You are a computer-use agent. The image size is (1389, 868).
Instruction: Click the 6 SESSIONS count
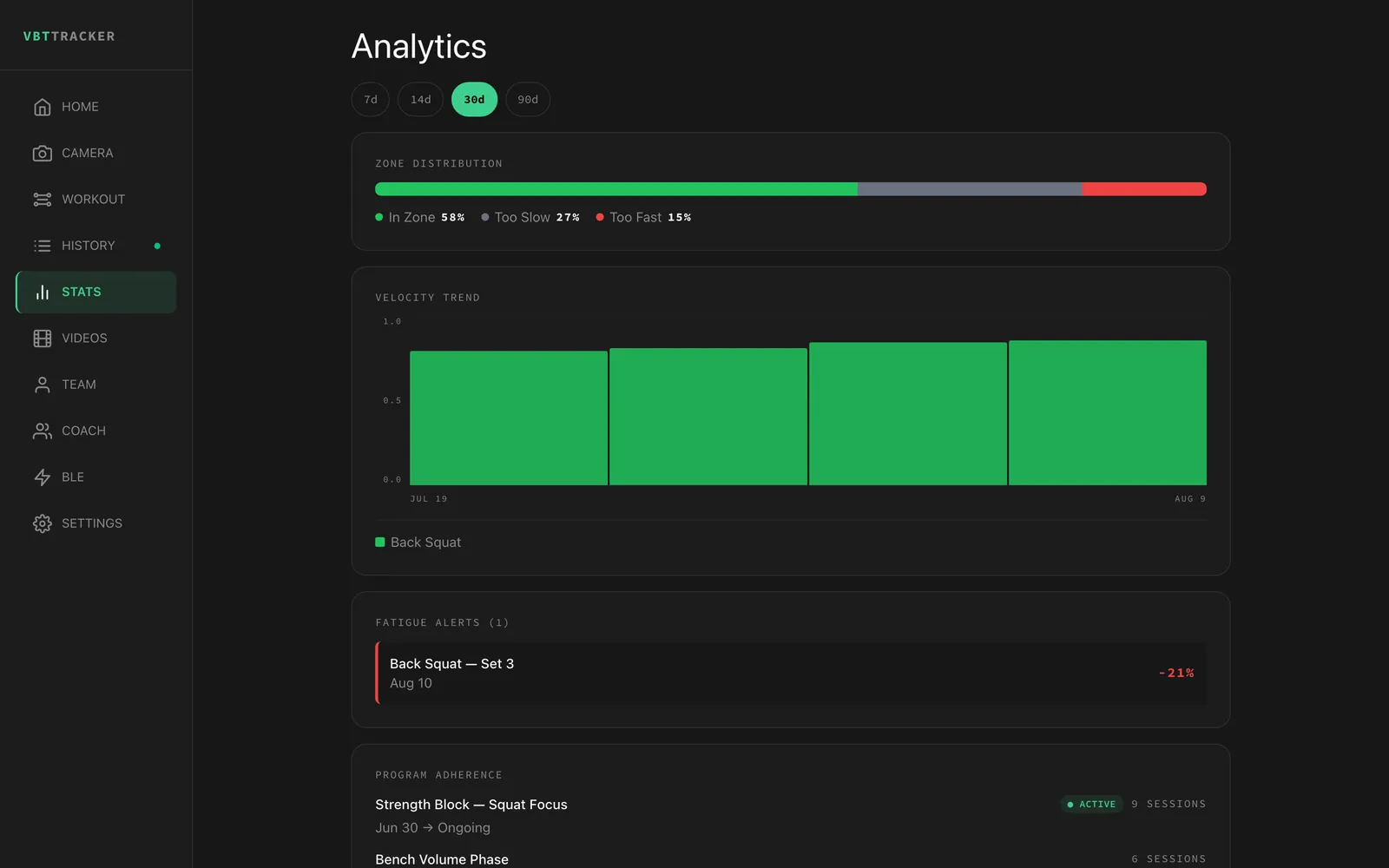point(1168,859)
